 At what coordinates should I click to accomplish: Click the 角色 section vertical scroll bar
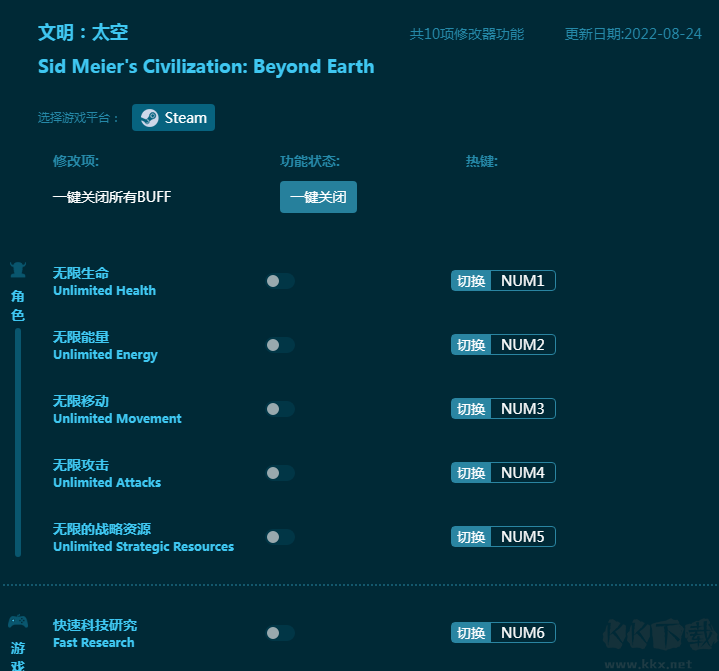pos(18,443)
